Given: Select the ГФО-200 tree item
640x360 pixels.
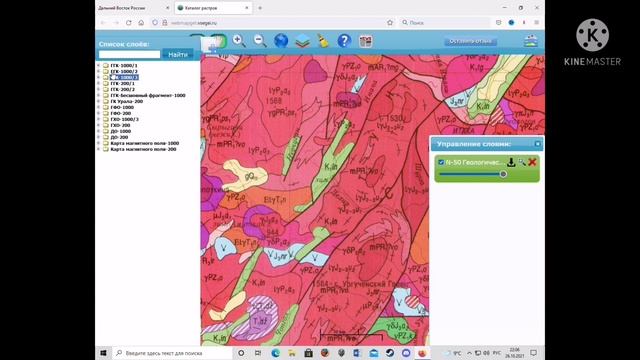Looking at the screenshot, I should pos(121,113).
